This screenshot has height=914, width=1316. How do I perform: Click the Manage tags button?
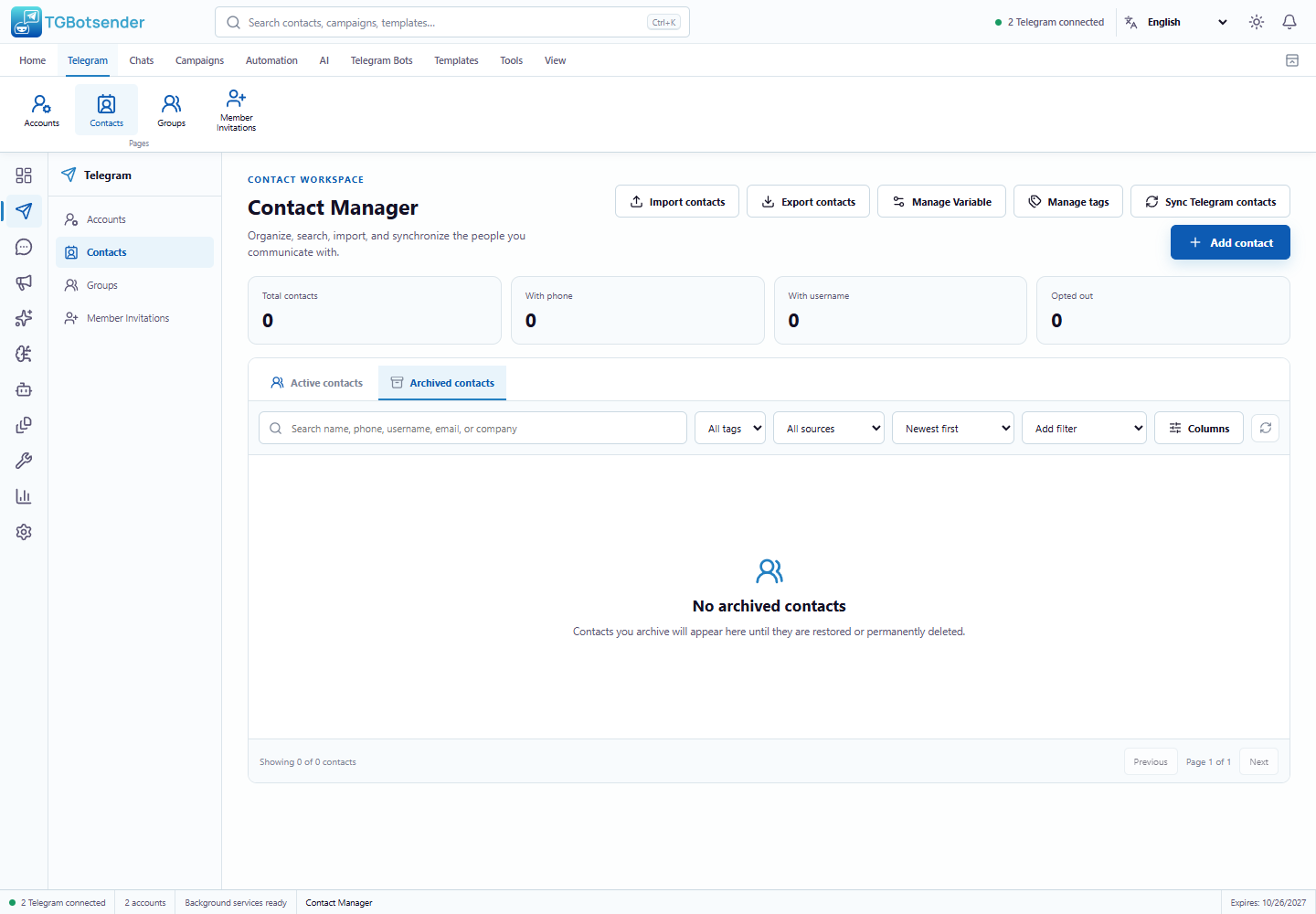(1068, 201)
